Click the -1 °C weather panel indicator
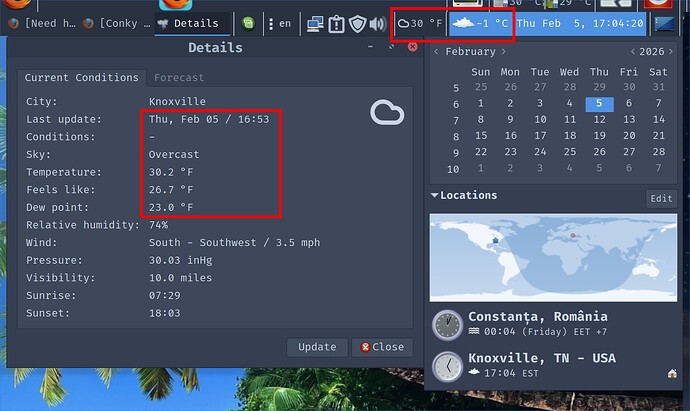This screenshot has height=411, width=690. (481, 23)
